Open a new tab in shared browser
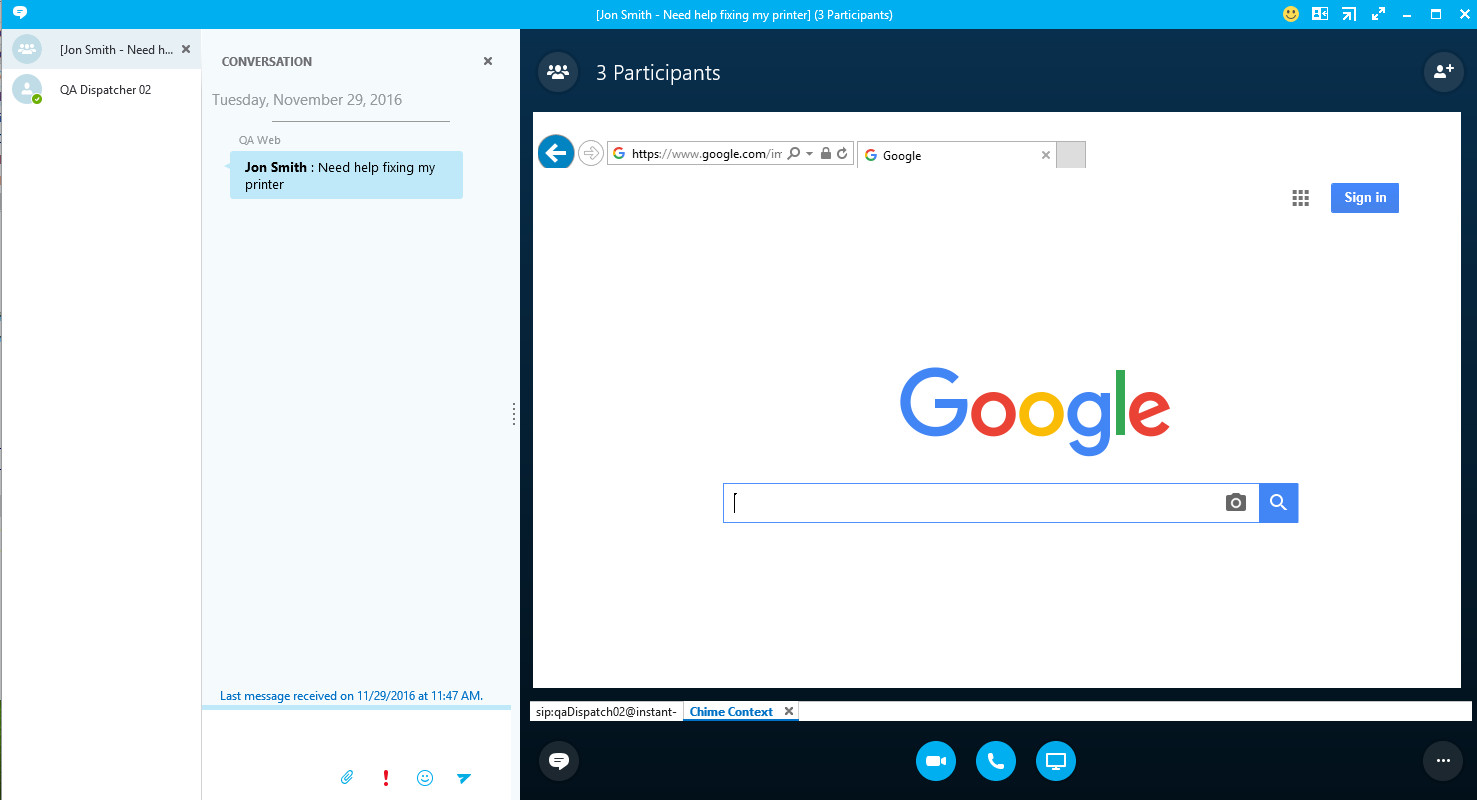Screen dimensions: 1477x800 click(1070, 155)
